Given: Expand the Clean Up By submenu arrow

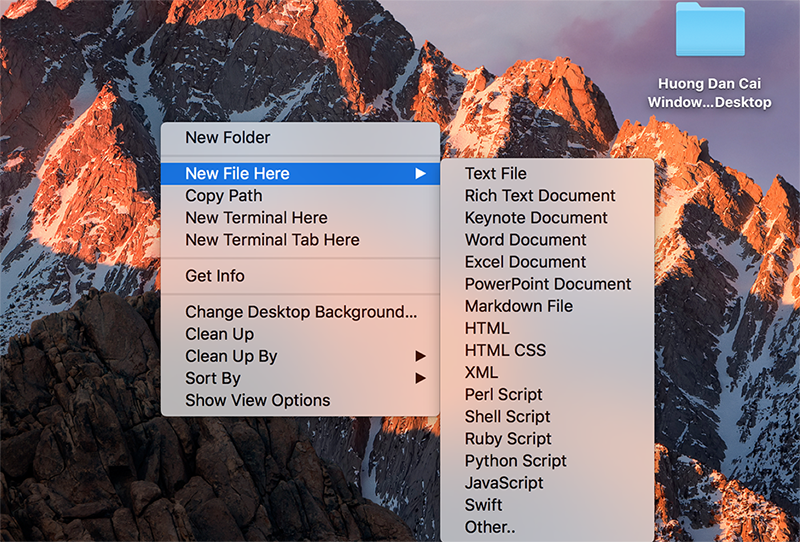Looking at the screenshot, I should click(421, 356).
